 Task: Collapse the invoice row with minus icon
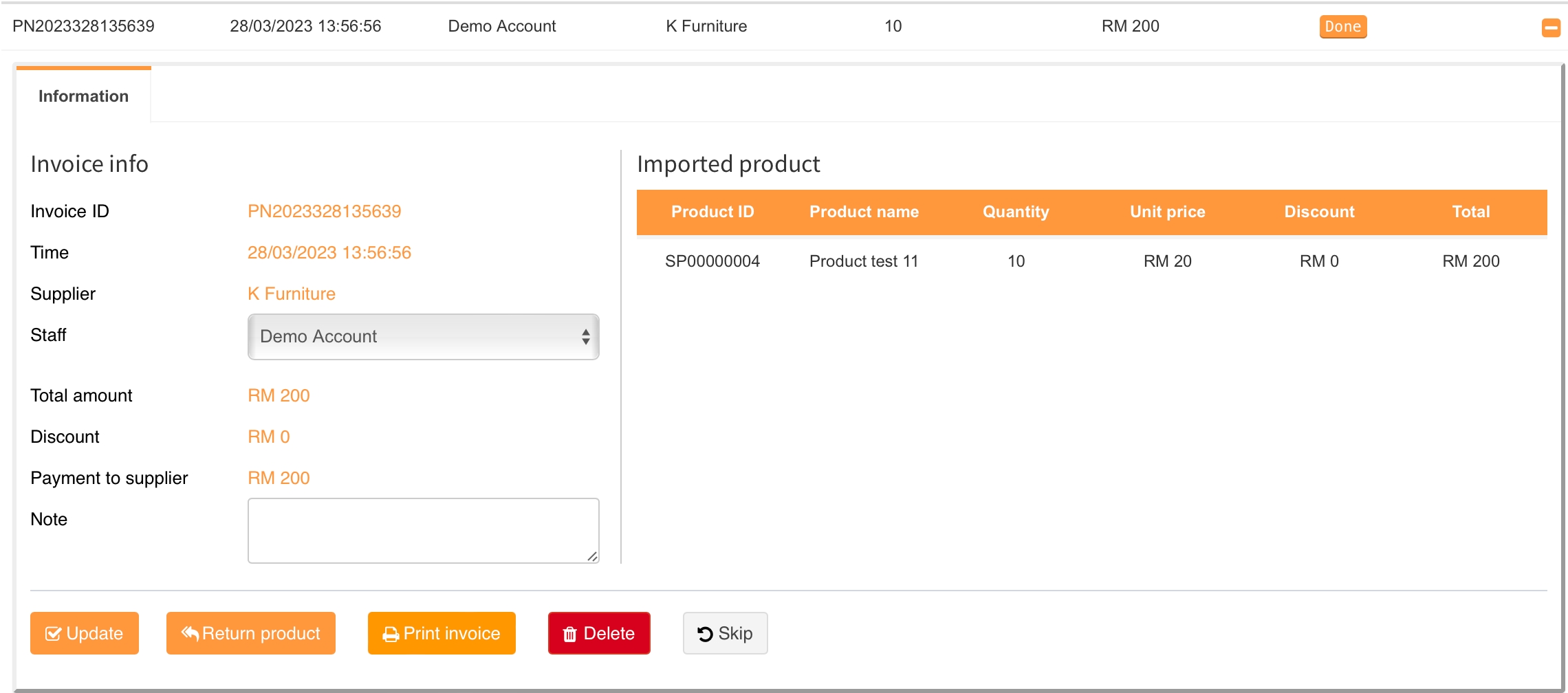pos(1551,27)
